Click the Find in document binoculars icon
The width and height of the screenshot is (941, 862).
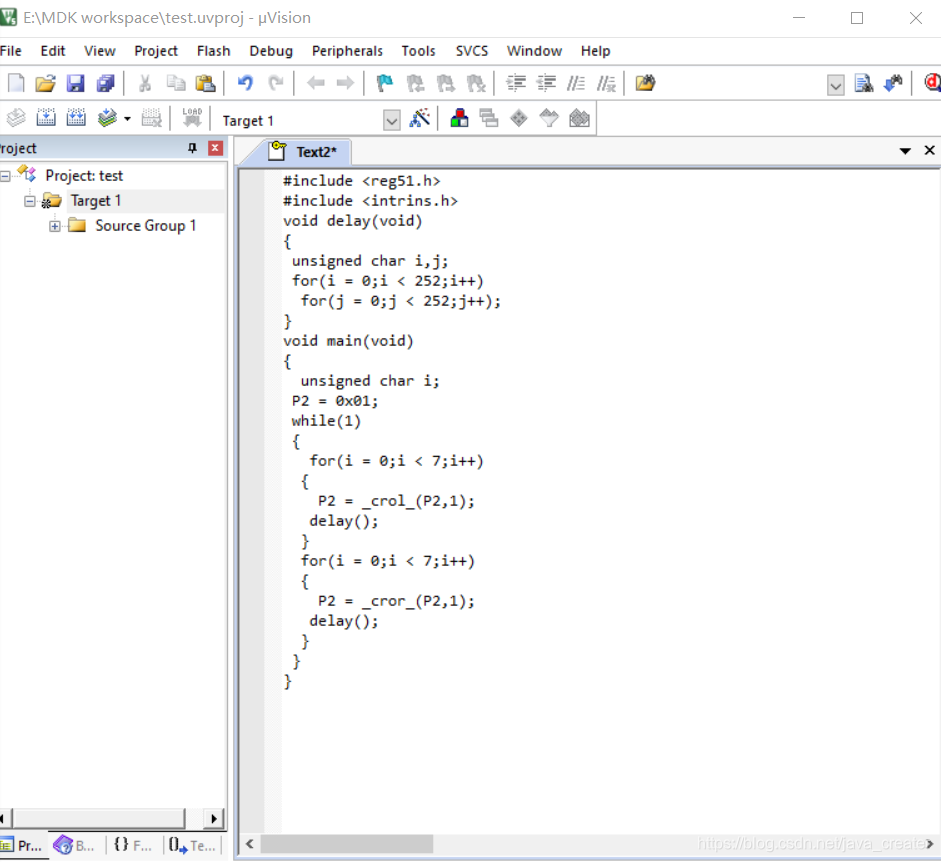pos(864,83)
